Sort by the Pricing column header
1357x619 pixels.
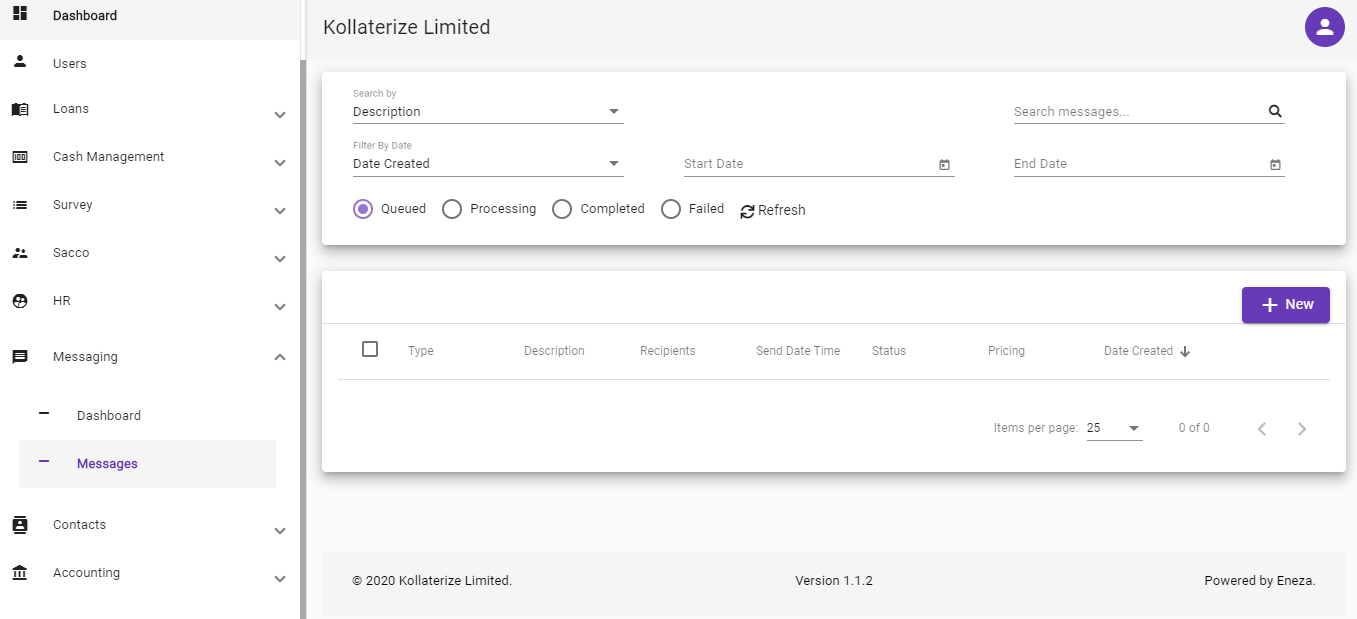click(x=1006, y=351)
